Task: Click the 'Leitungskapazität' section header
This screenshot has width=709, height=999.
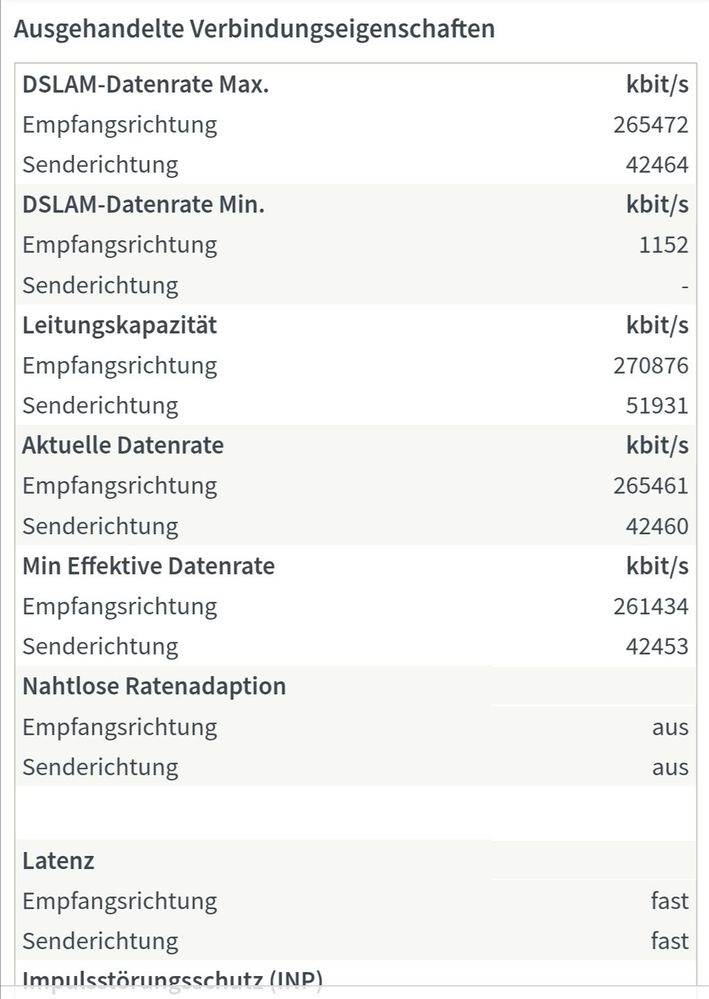Action: tap(119, 325)
